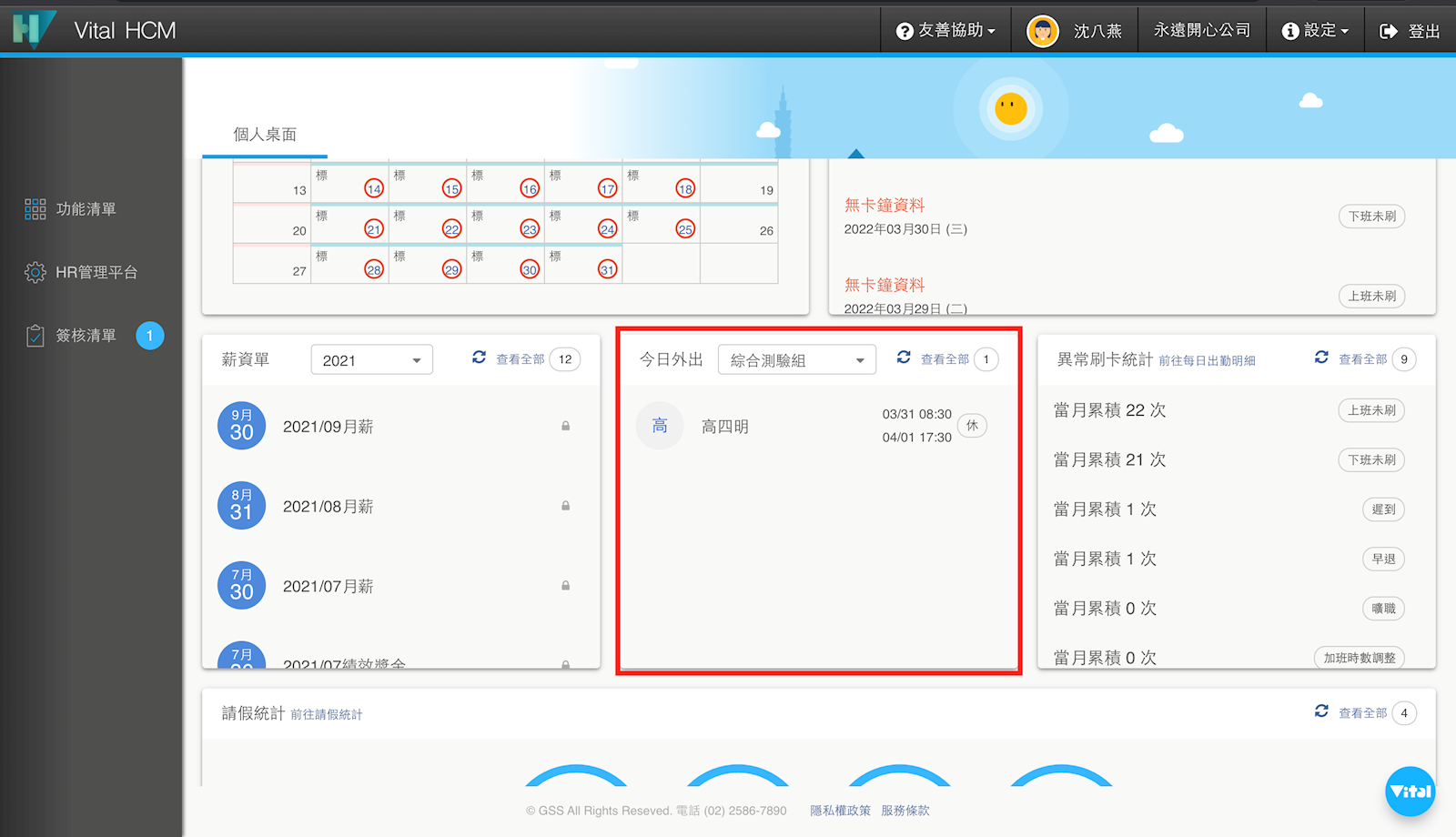Image resolution: width=1456 pixels, height=837 pixels.
Task: Expand the 設定 settings menu
Action: [1315, 31]
